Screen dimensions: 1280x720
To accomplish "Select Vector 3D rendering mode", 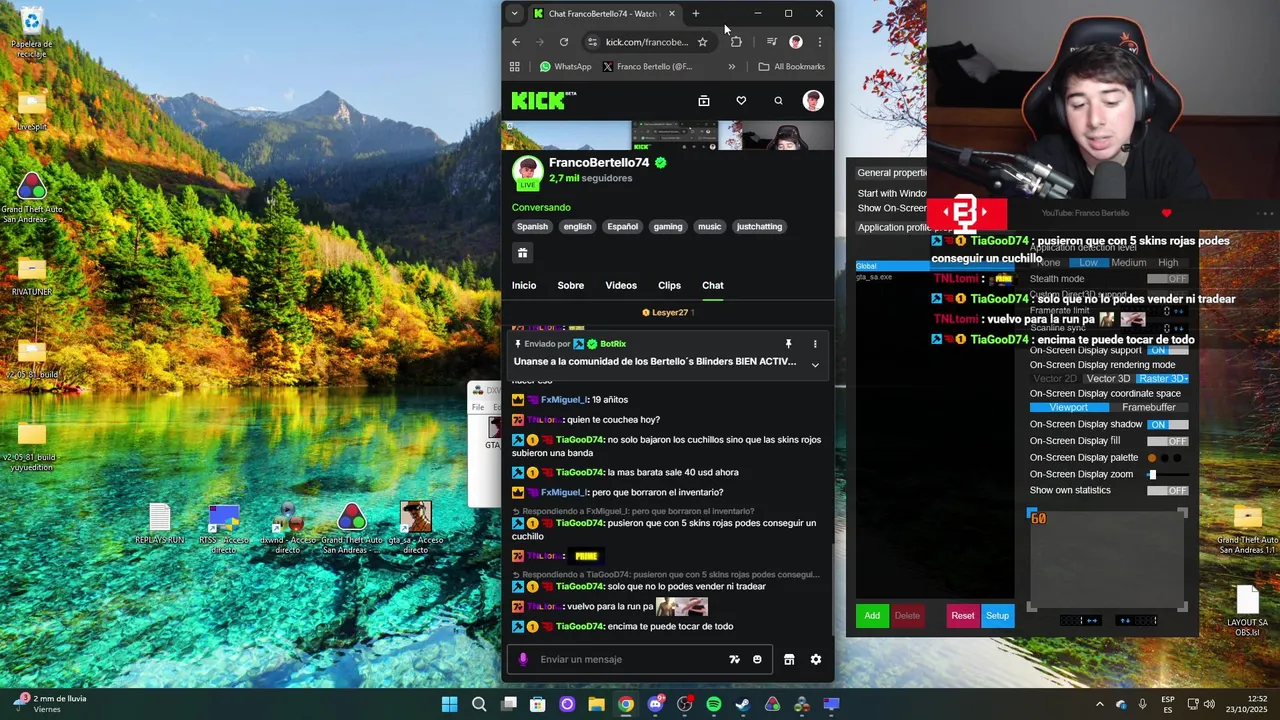I will 1108,379.
